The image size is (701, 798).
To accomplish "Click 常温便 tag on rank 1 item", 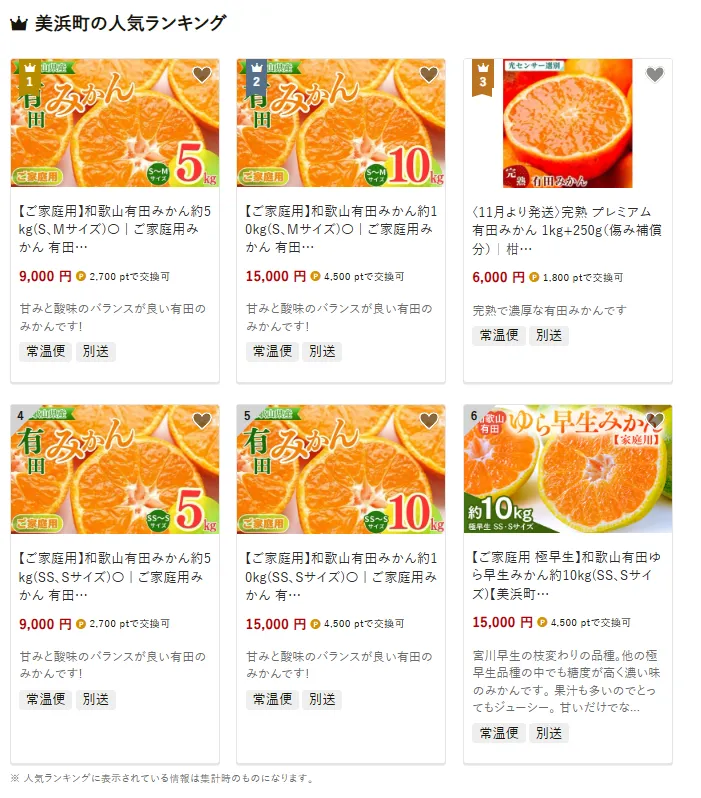I will 46,351.
